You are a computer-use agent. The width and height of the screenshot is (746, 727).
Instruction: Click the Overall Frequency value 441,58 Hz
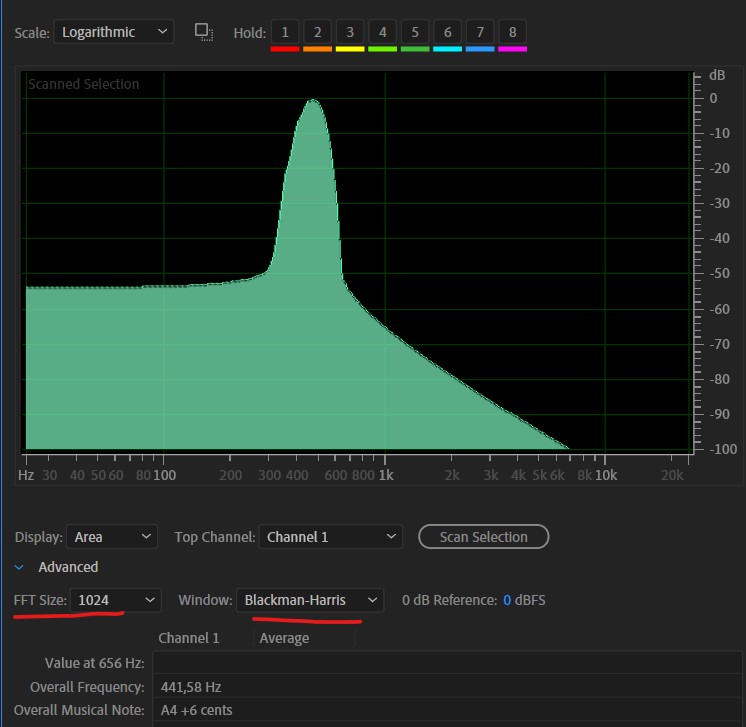(191, 687)
